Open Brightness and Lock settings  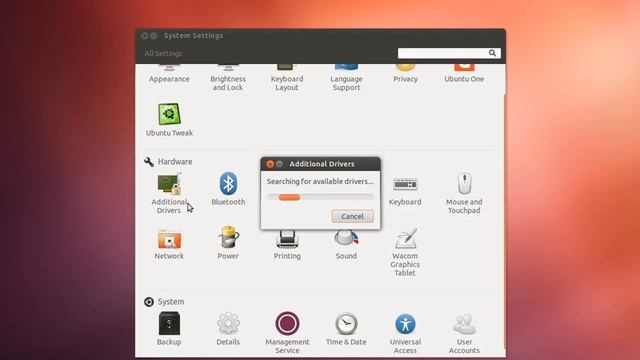(x=228, y=78)
